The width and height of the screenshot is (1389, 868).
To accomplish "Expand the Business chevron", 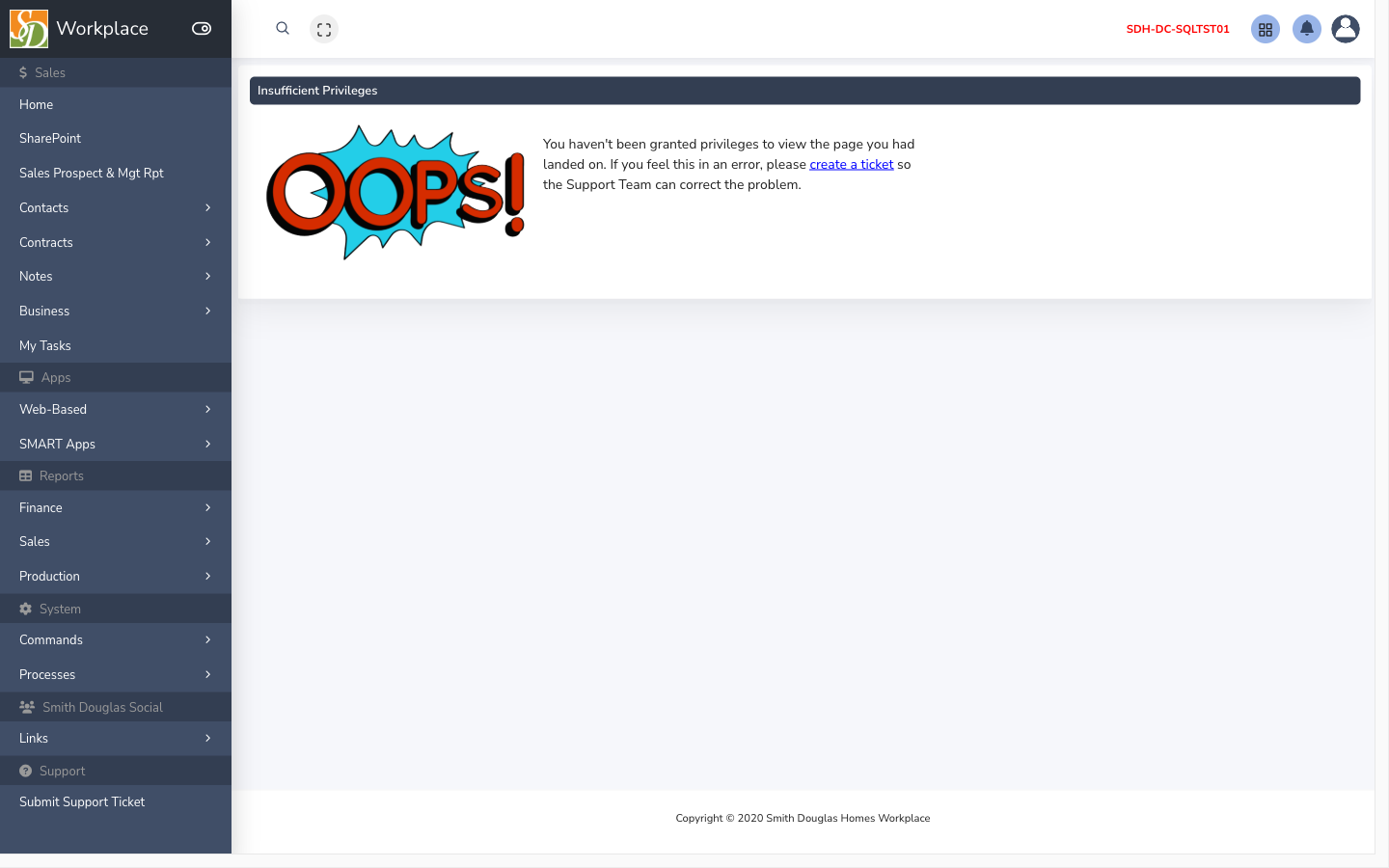I will pyautogui.click(x=207, y=311).
